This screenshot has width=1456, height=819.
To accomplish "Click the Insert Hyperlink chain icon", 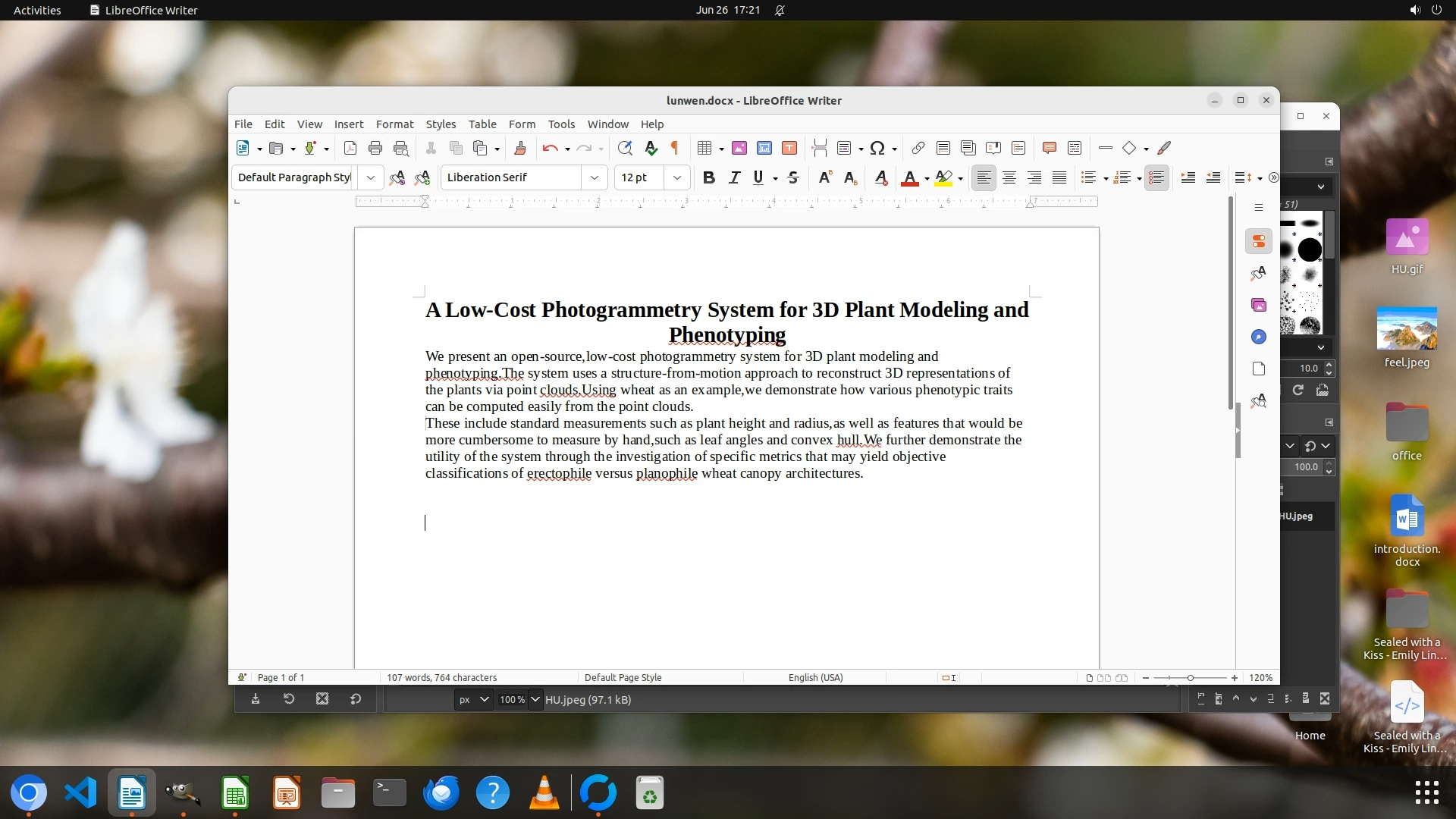I will pos(918,148).
